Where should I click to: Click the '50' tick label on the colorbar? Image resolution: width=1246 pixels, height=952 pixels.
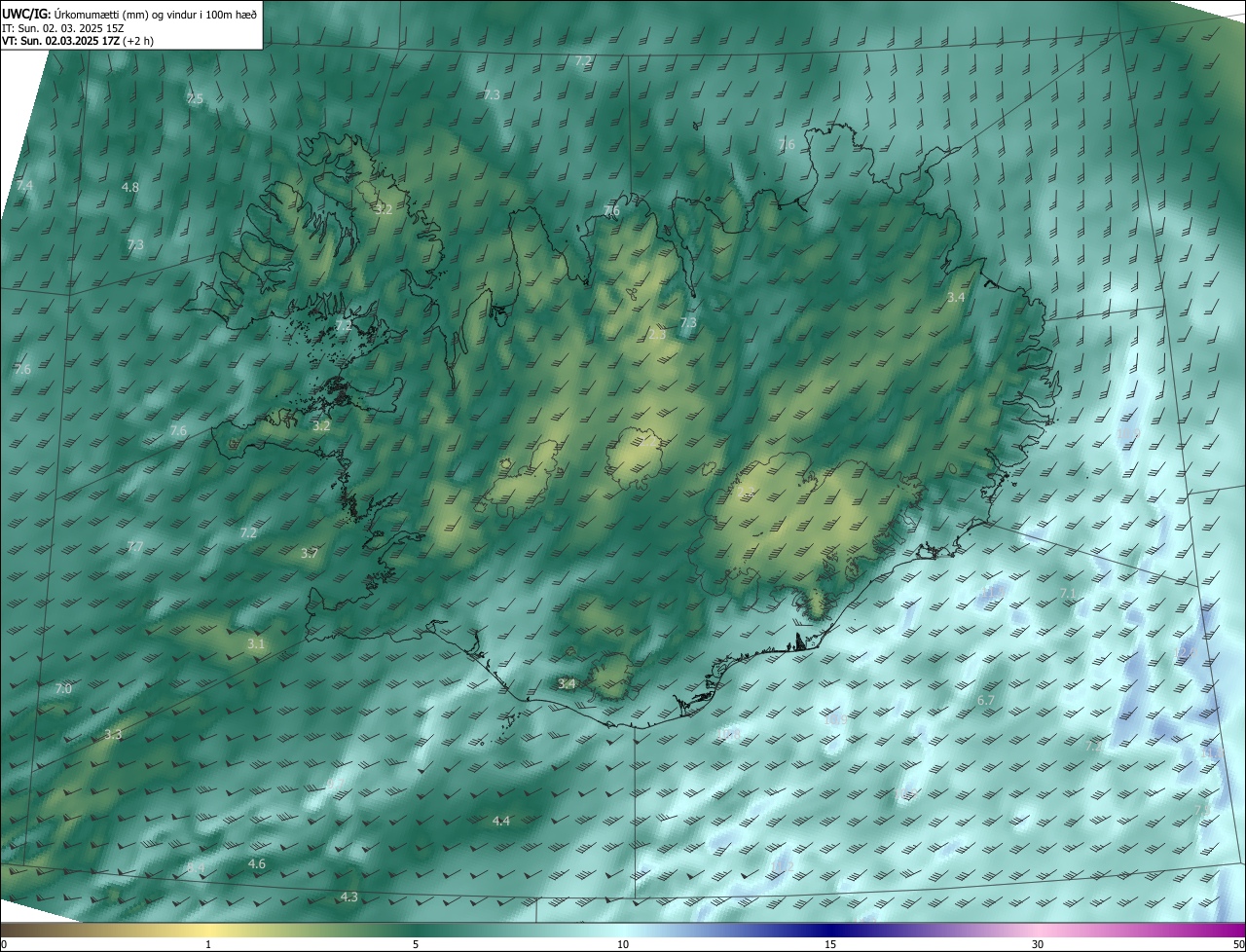point(1238,944)
